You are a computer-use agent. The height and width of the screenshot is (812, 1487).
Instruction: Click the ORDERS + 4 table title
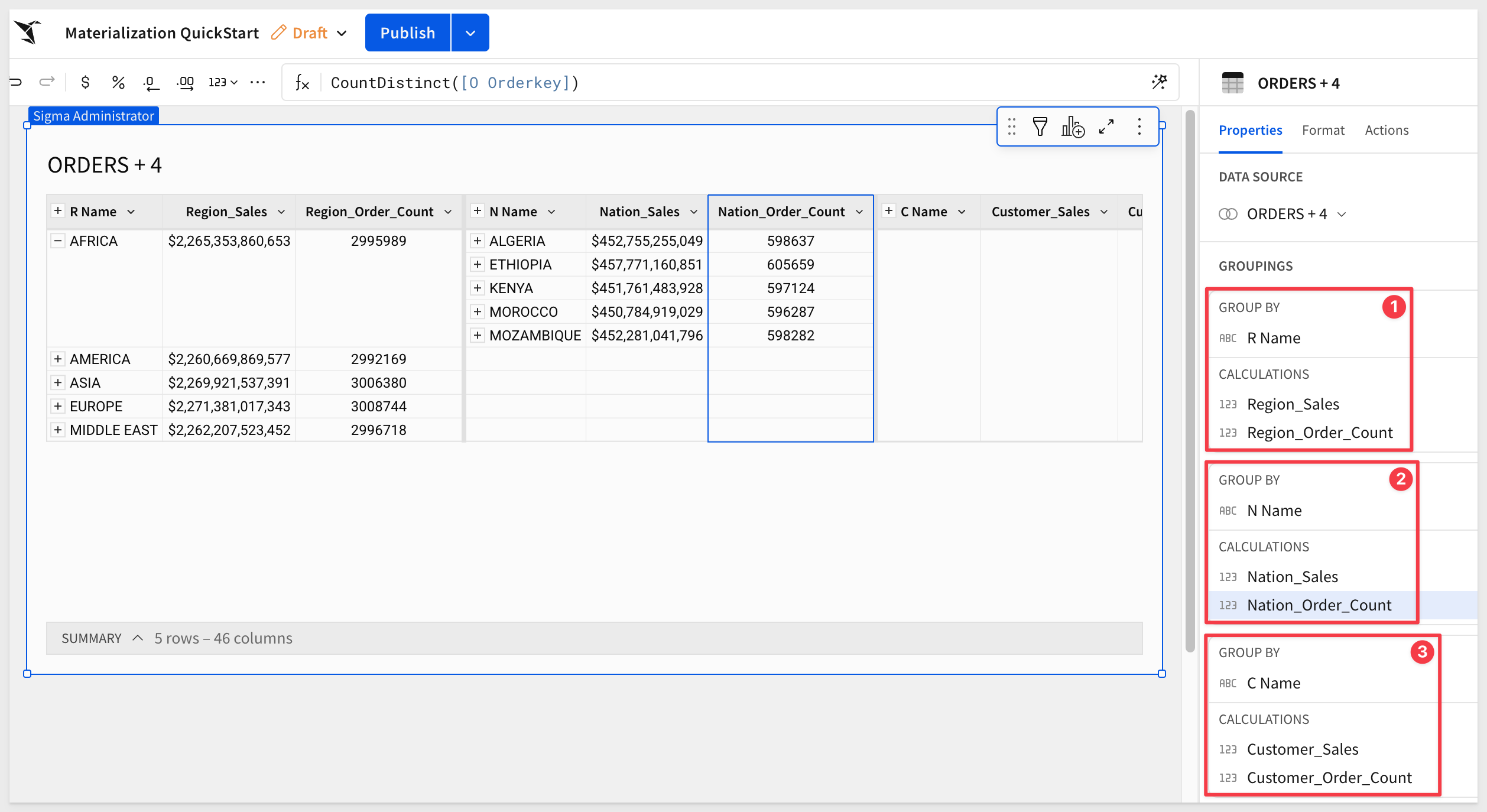tap(105, 165)
